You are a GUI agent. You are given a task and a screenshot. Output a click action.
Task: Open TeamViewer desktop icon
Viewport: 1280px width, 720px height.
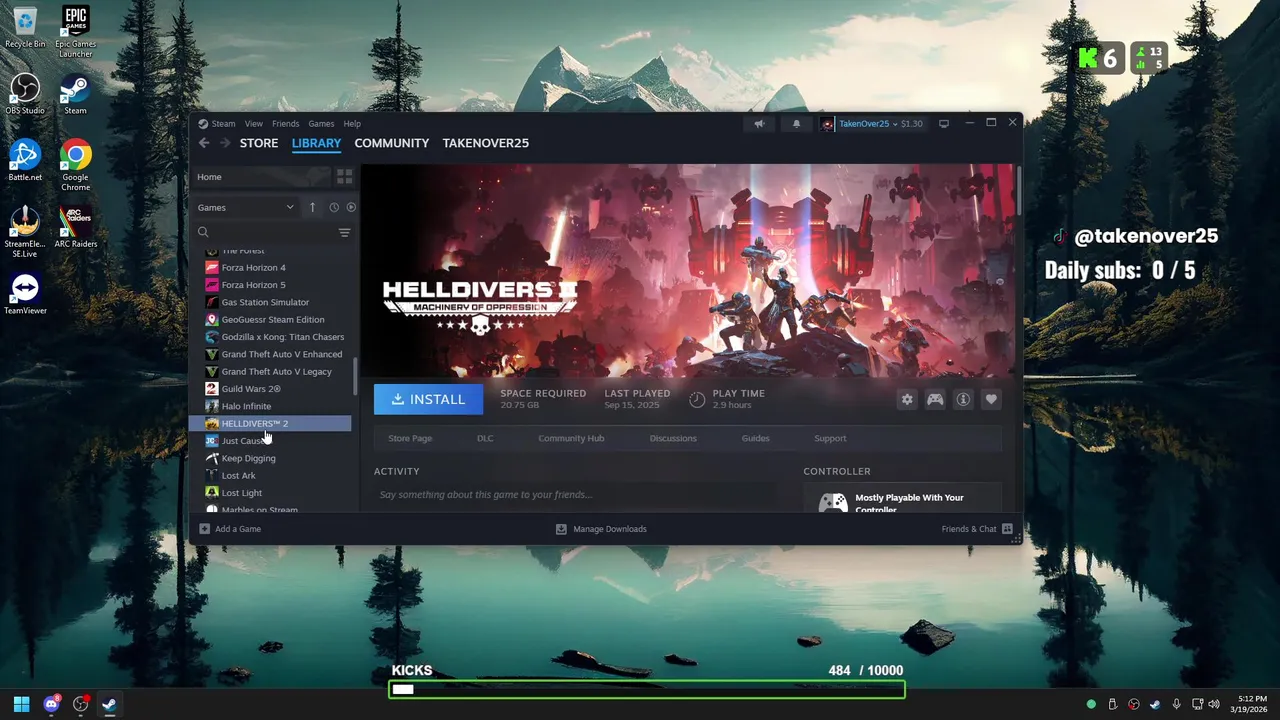25,293
